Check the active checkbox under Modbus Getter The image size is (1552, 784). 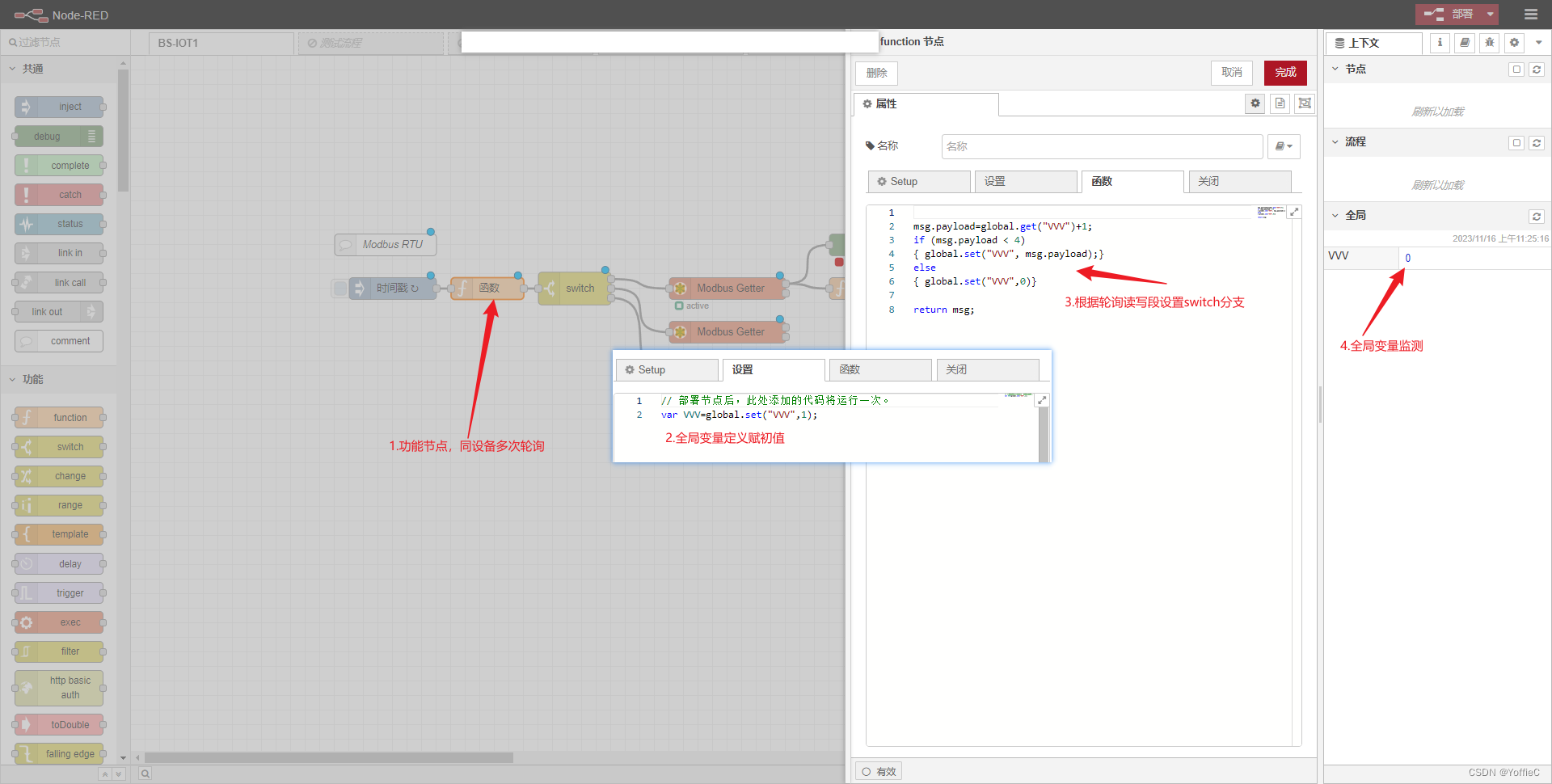(680, 306)
